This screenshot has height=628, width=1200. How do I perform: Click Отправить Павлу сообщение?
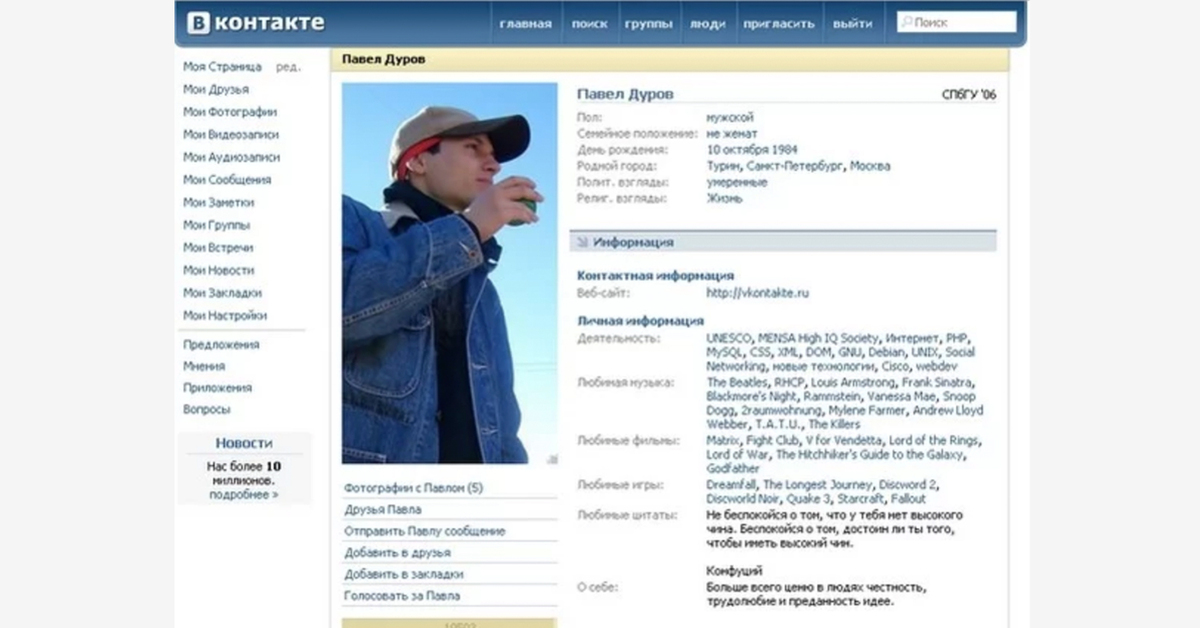click(425, 531)
